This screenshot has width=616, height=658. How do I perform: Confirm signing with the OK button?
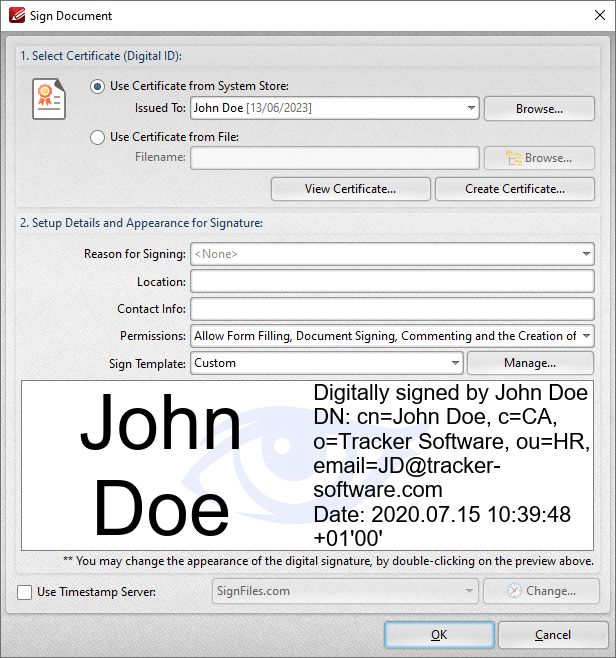[x=439, y=634]
